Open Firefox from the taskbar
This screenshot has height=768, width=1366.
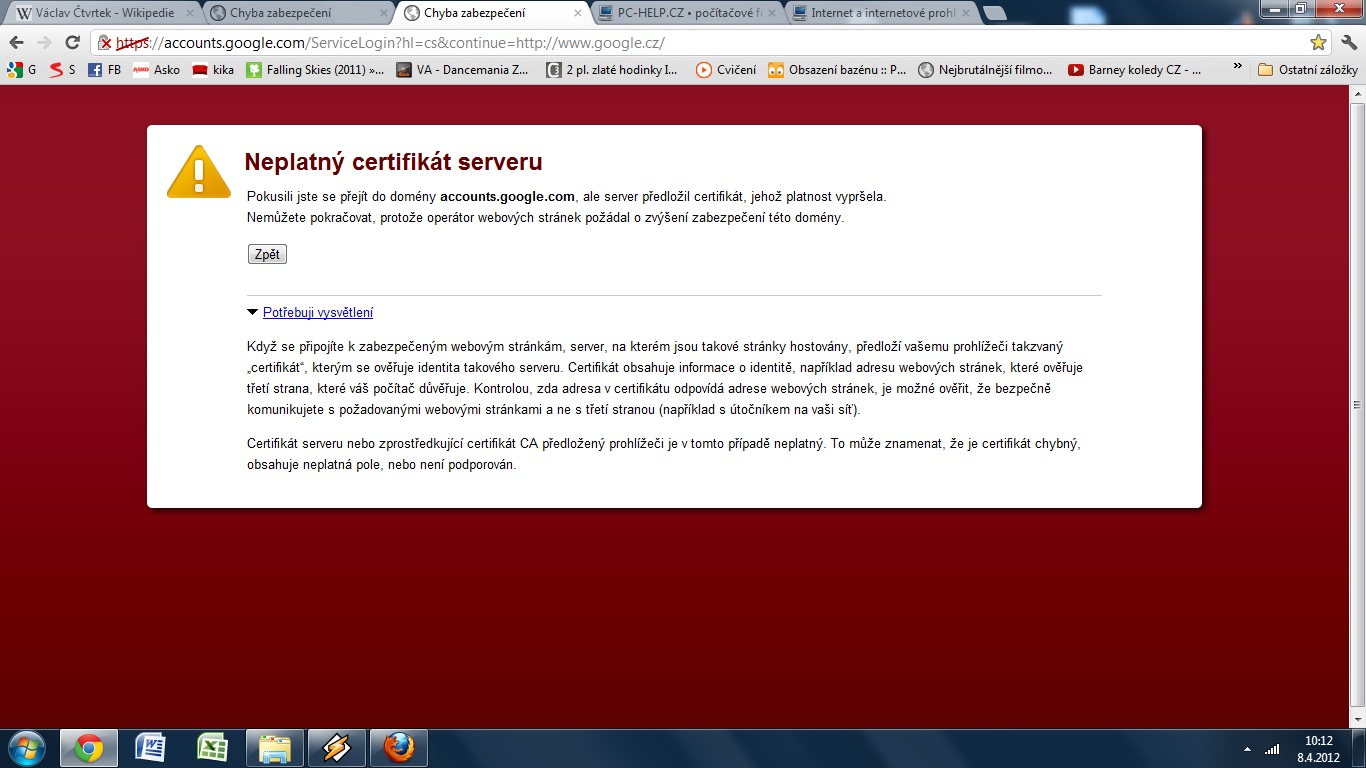coord(398,748)
